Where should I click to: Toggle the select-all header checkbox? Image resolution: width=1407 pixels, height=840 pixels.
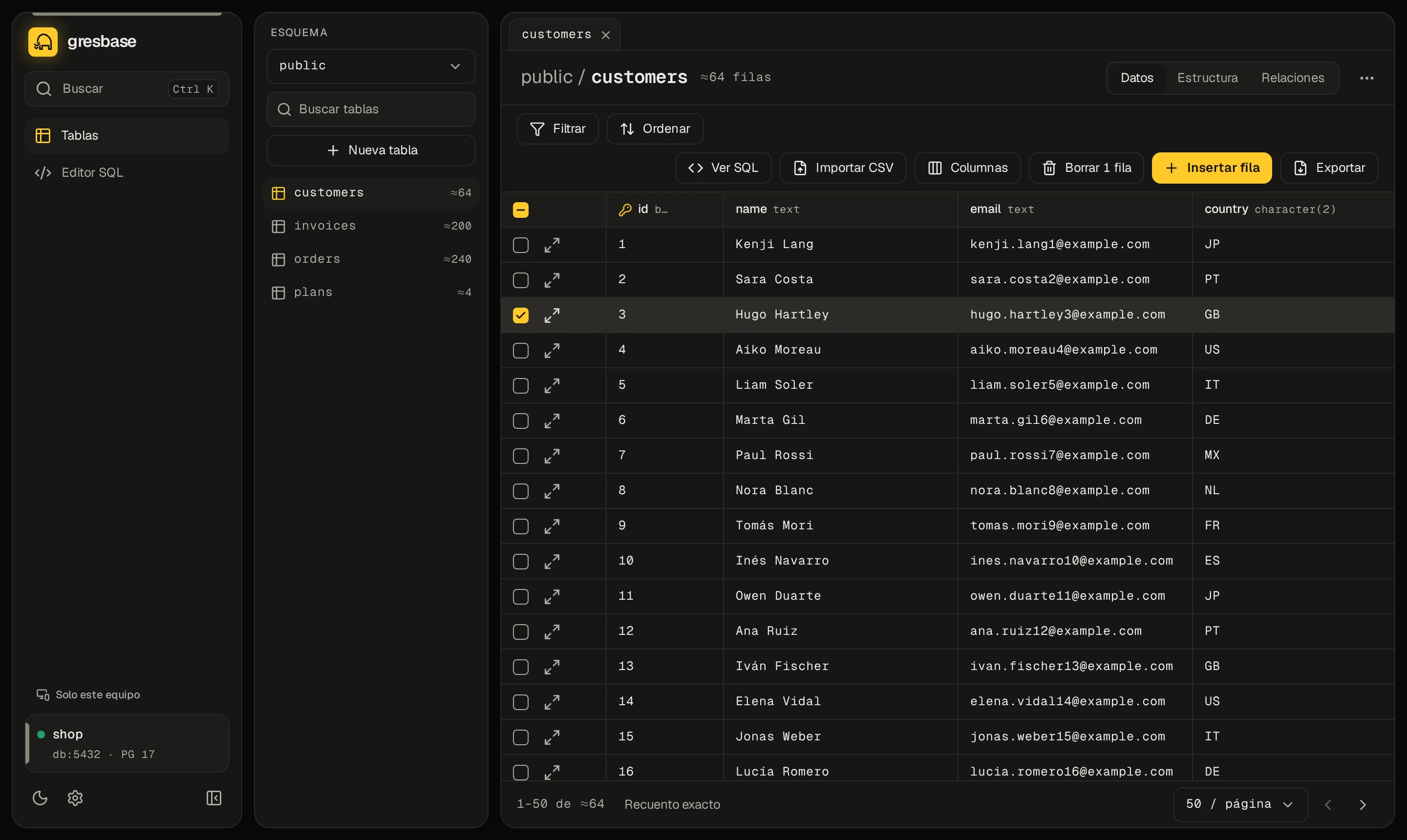pos(520,210)
